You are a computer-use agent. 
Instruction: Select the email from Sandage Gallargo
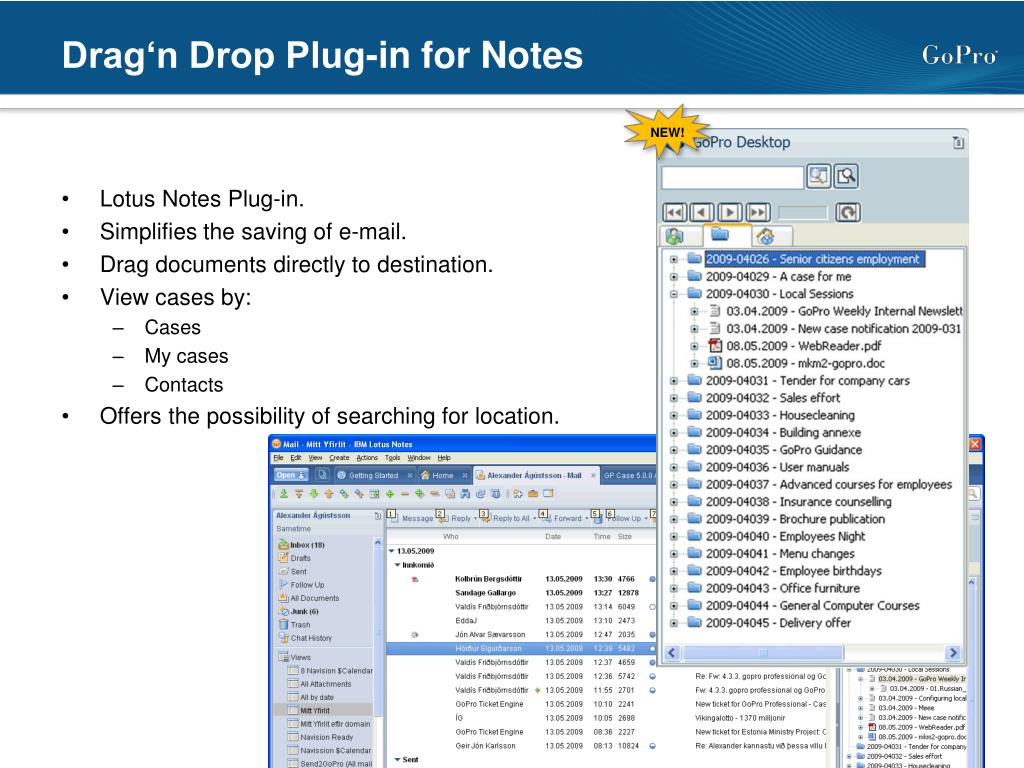point(522,593)
